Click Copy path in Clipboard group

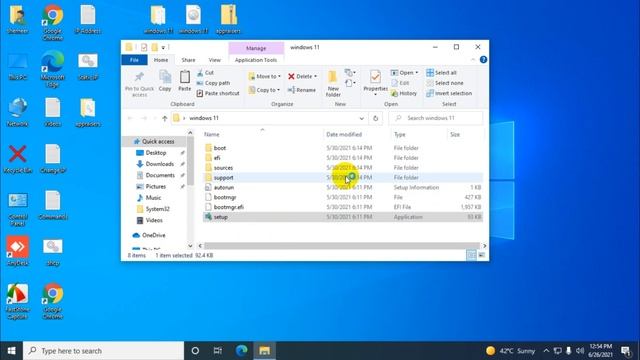pyautogui.click(x=213, y=83)
